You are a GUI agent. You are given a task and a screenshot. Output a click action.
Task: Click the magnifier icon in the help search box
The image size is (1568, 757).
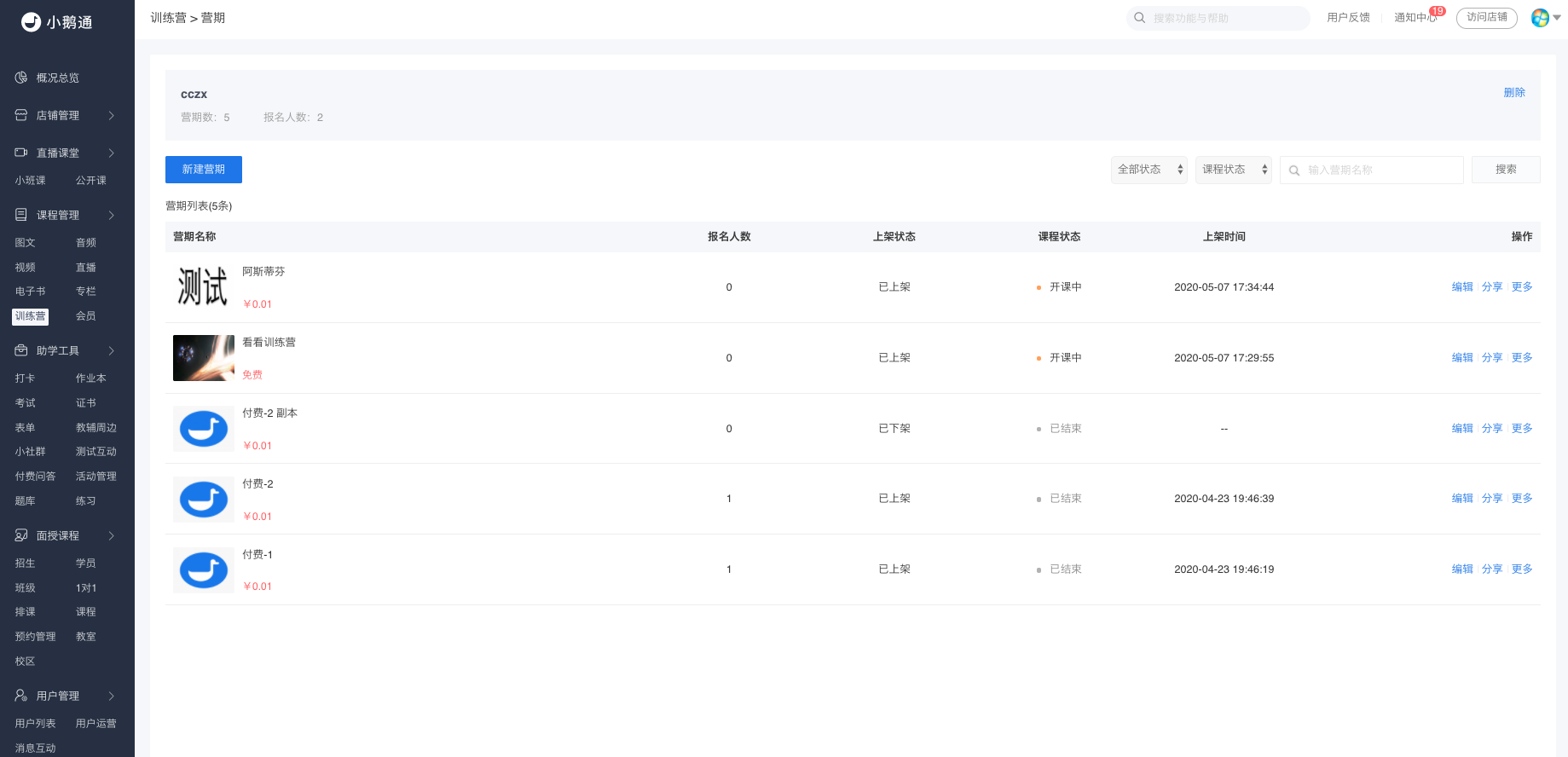click(1140, 18)
